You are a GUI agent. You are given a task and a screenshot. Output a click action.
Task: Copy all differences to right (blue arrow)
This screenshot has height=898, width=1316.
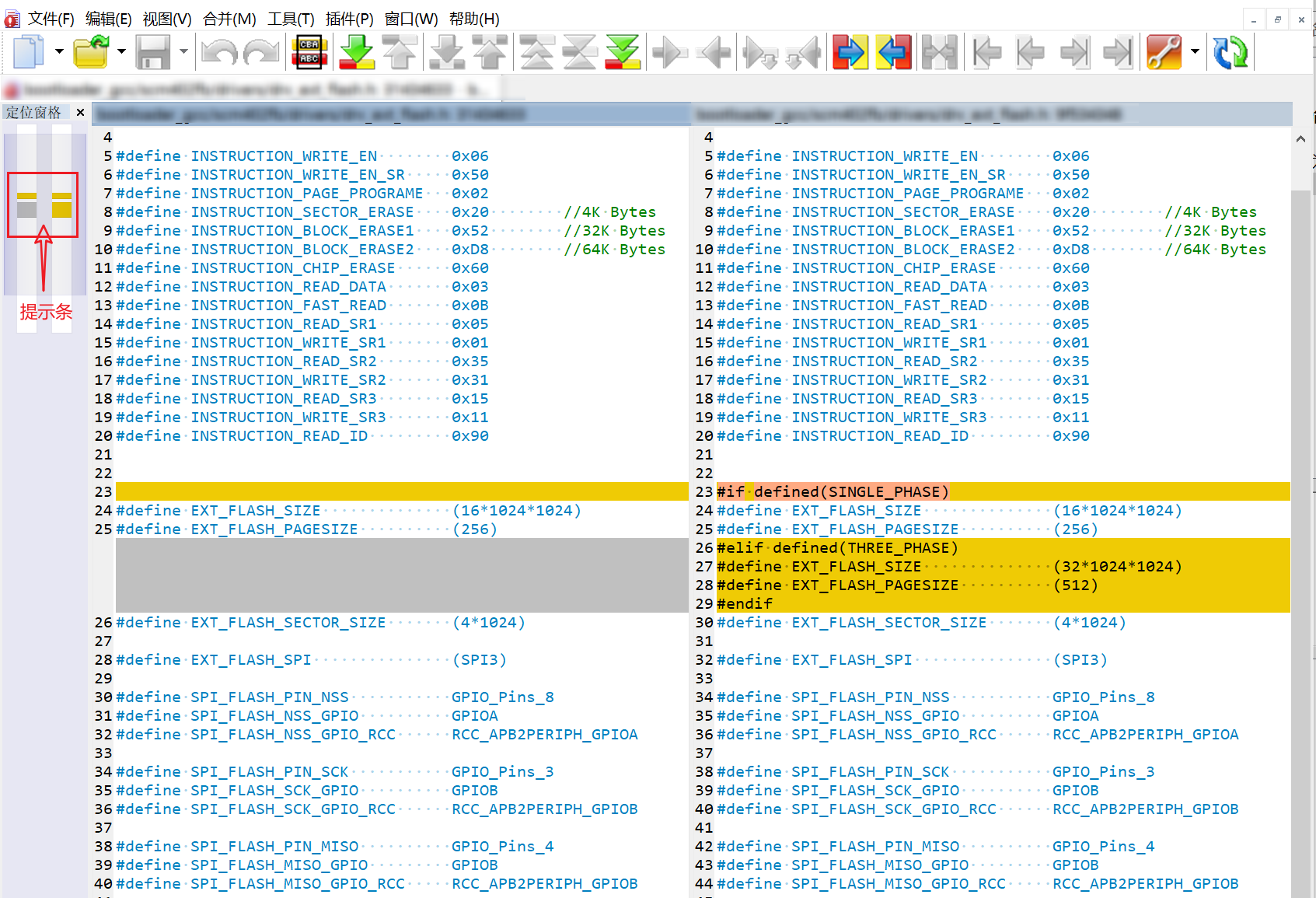tap(850, 52)
